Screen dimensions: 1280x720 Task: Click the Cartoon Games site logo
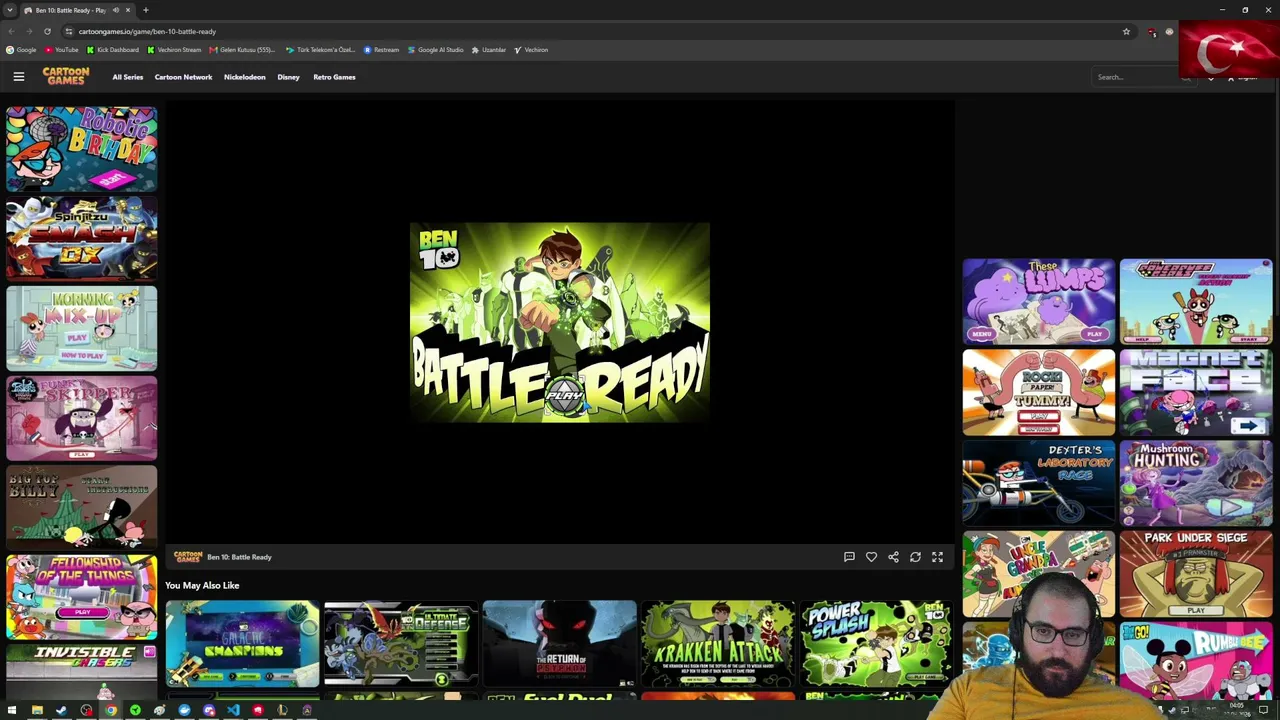66,77
